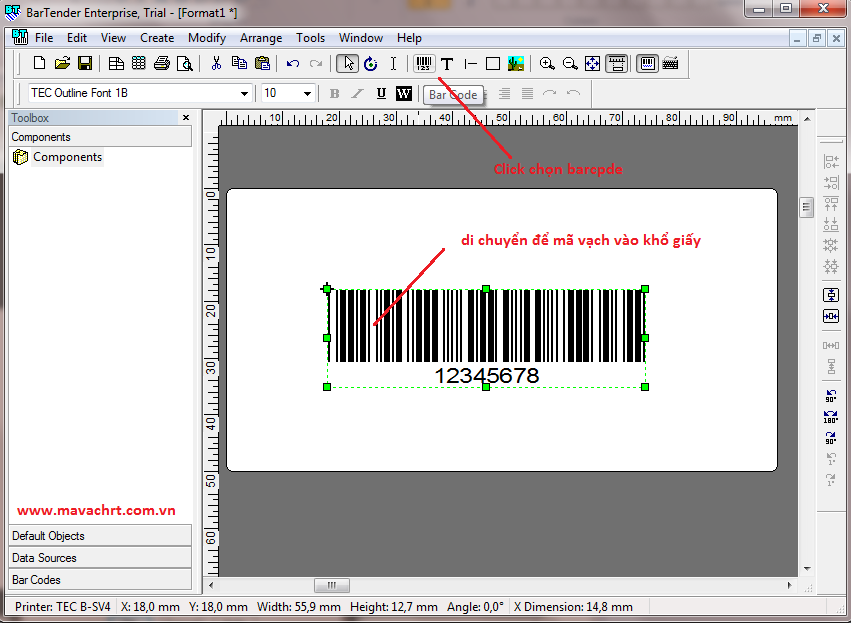Viewport: 851px width, 623px height.
Task: Open the File menu
Action: [x=44, y=38]
